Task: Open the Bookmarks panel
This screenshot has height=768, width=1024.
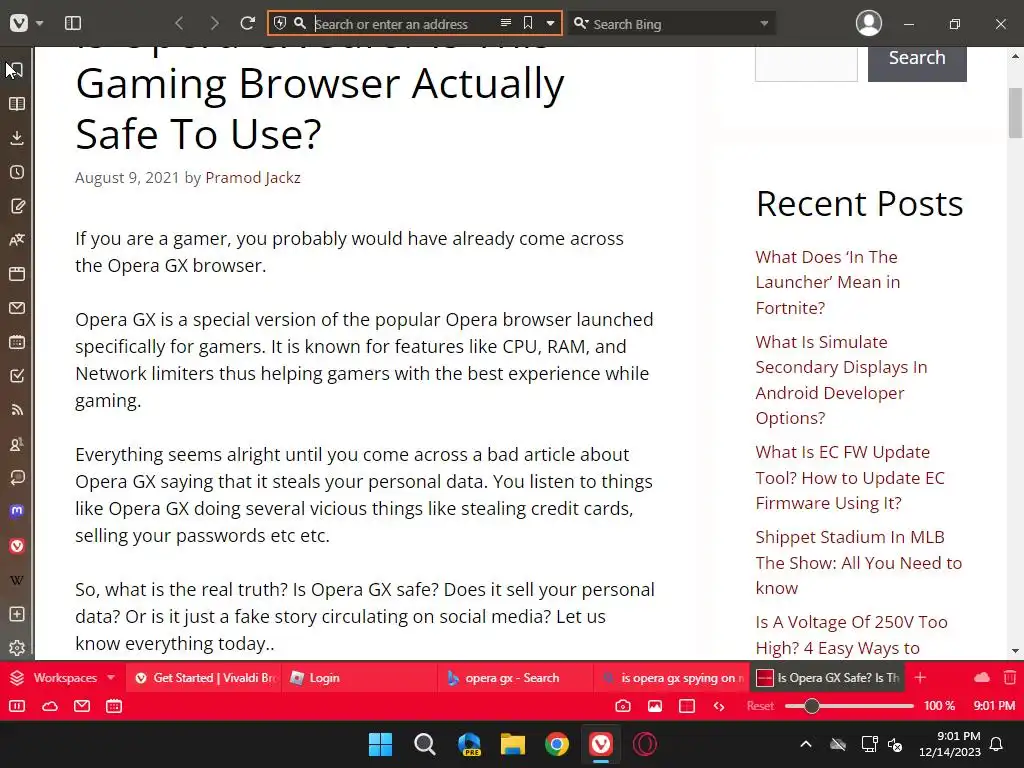Action: click(17, 70)
